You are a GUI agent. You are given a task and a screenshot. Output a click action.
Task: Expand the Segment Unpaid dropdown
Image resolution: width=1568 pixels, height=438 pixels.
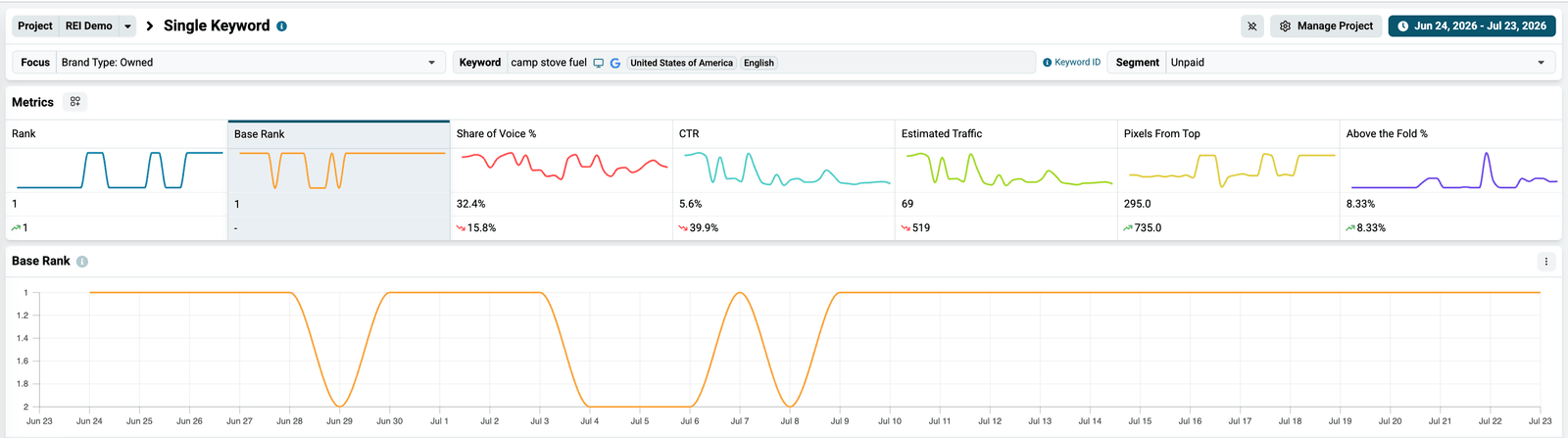tap(1541, 63)
